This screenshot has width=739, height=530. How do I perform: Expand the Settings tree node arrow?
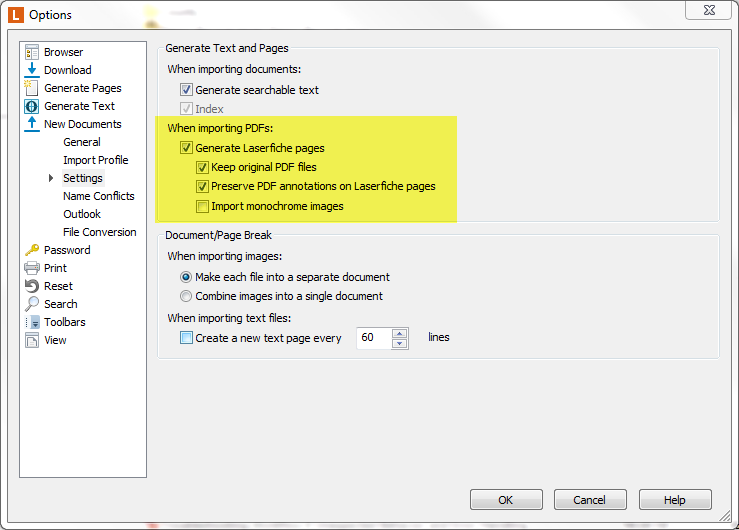coord(51,178)
